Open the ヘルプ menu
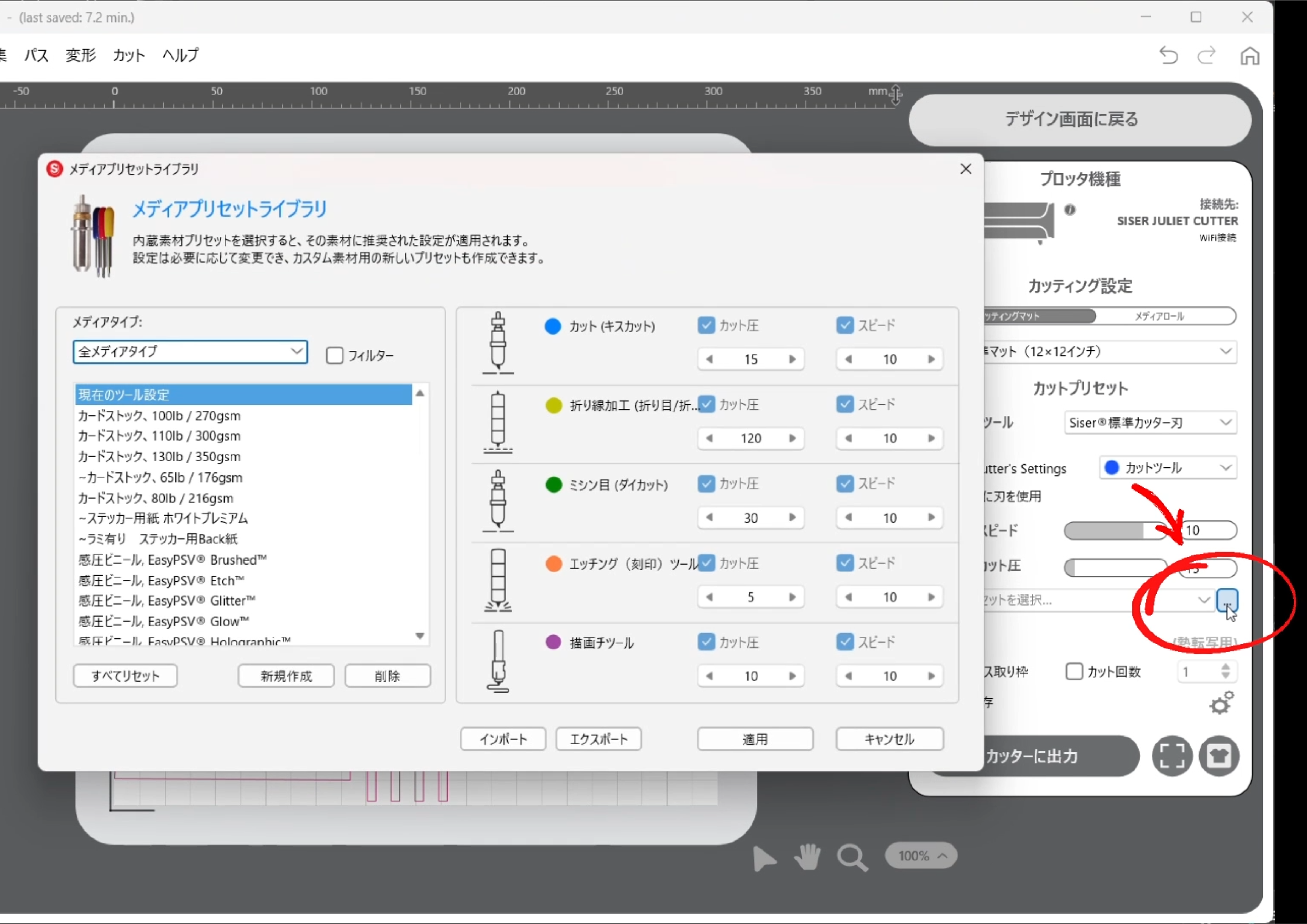 (x=181, y=55)
